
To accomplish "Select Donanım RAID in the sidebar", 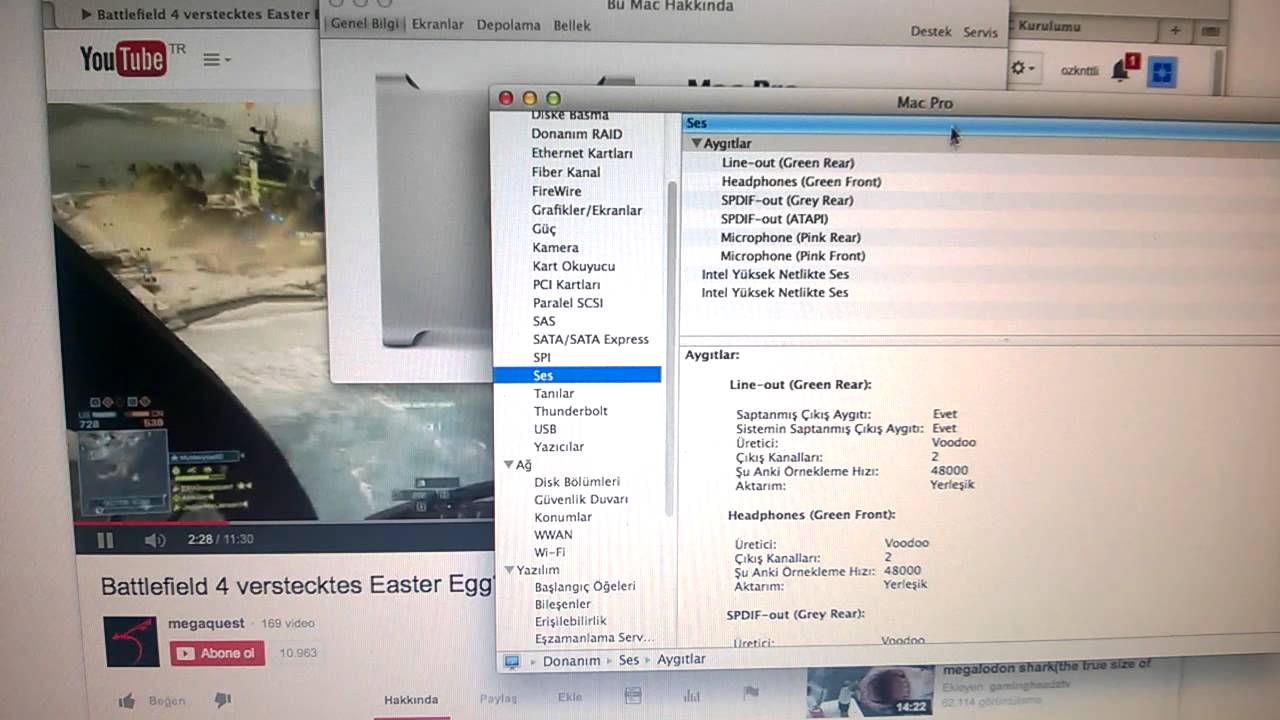I will [576, 134].
